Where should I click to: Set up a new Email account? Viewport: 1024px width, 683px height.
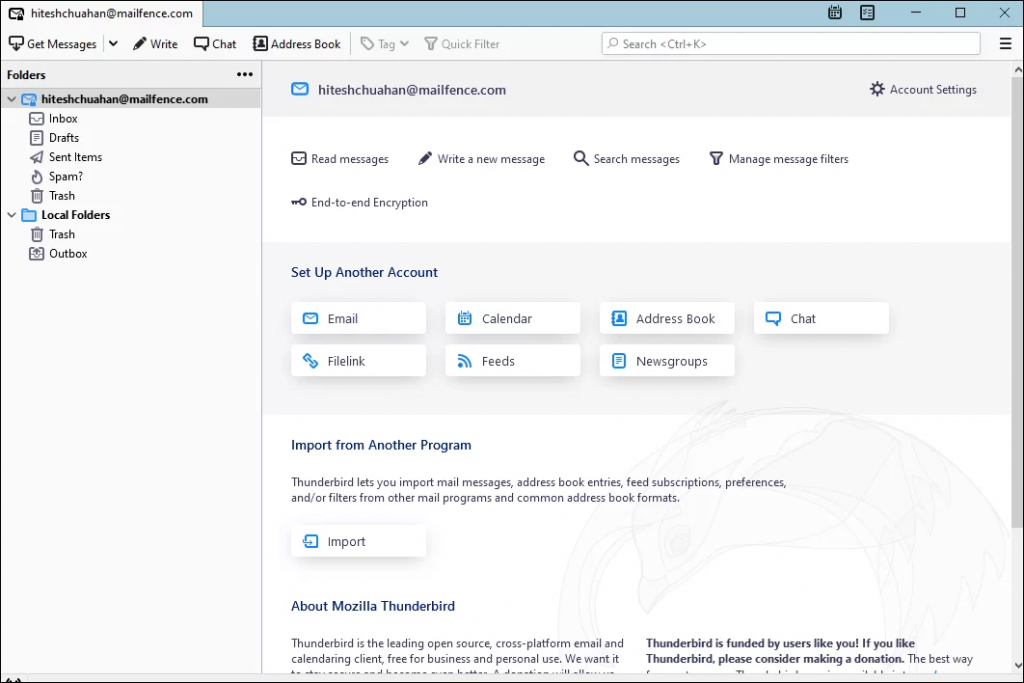click(x=359, y=319)
